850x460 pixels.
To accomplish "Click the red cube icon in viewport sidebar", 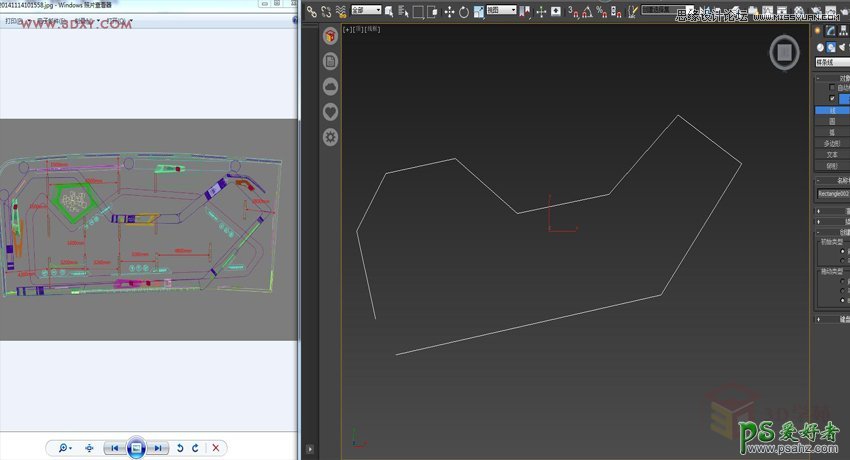I will 331,36.
